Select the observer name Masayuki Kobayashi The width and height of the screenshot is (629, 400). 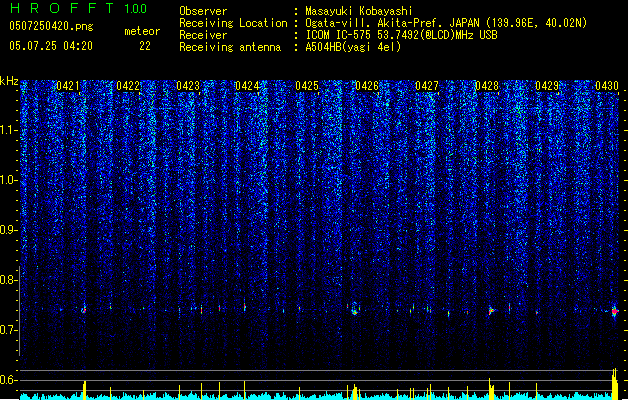point(359,11)
